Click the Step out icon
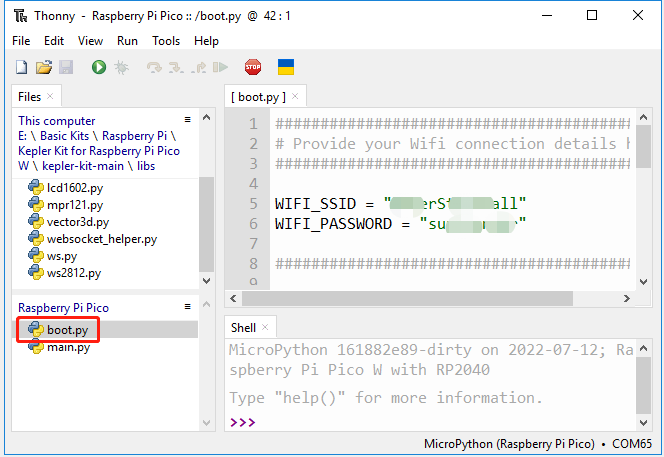Viewport: 664px width, 457px height. [198, 67]
